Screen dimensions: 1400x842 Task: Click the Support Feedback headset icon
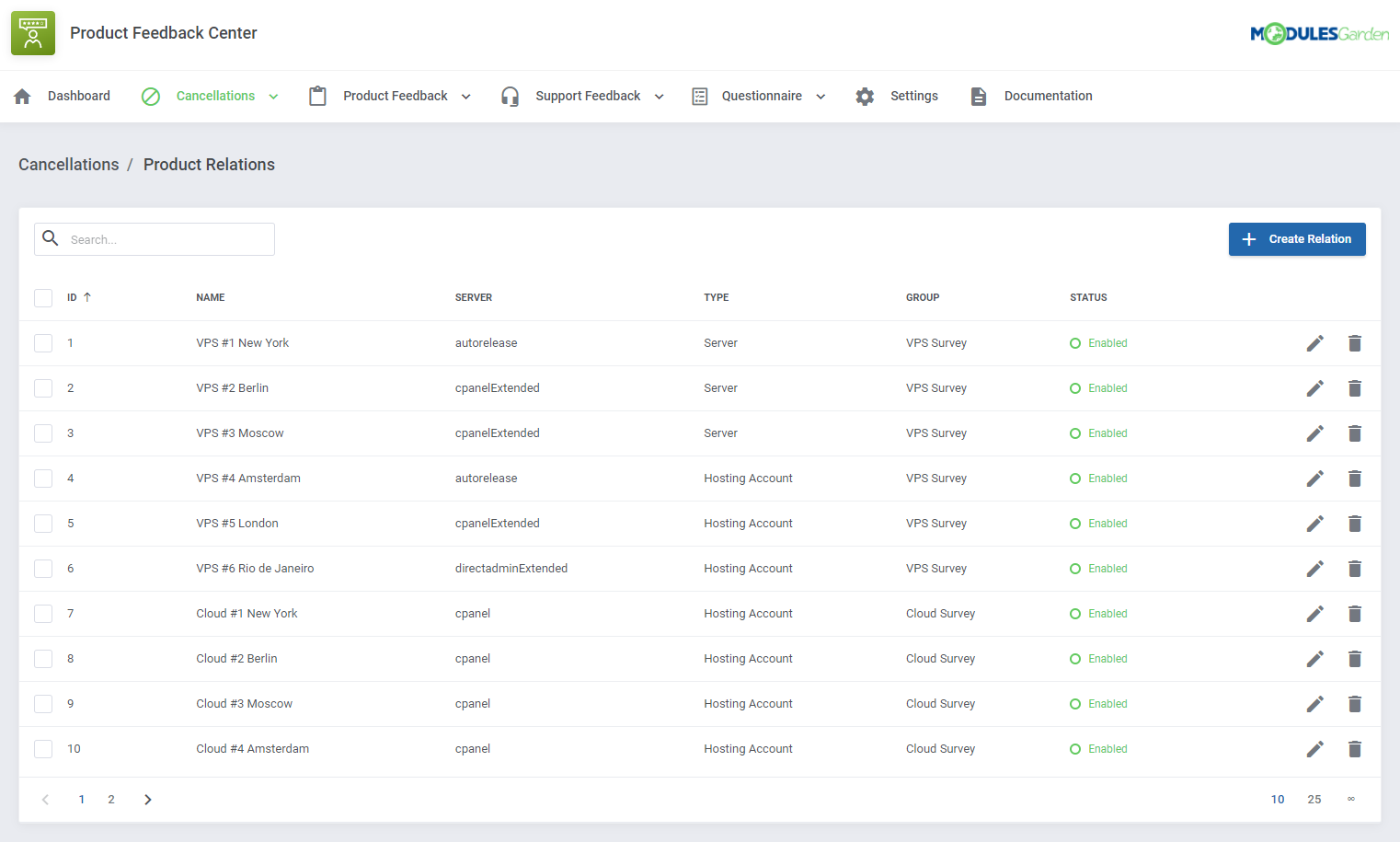tap(510, 95)
